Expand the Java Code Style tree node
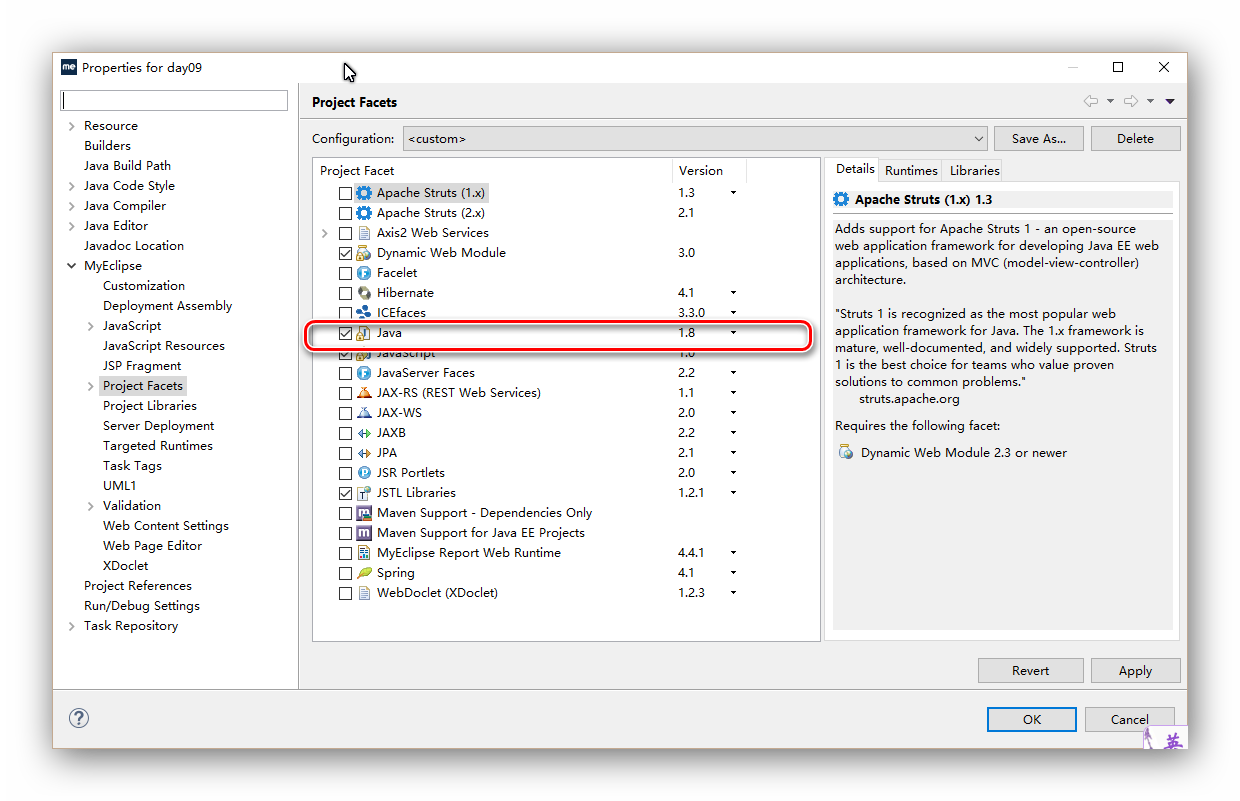The image size is (1240, 801). (71, 186)
